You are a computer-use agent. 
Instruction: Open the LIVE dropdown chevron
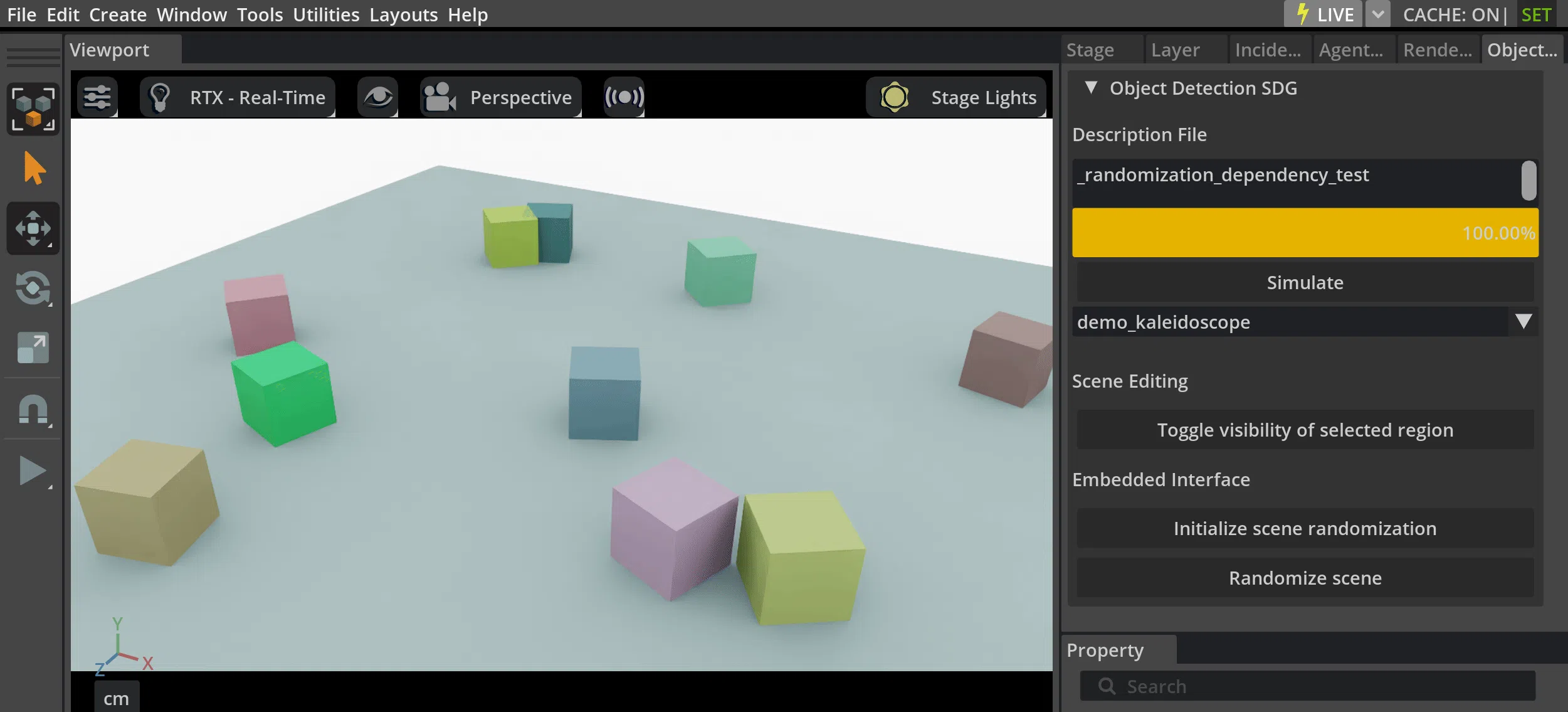(1377, 14)
